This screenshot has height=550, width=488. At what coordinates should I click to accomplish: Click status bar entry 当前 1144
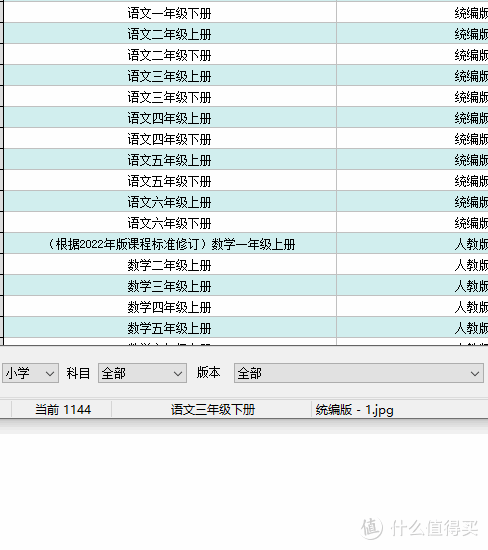point(63,410)
